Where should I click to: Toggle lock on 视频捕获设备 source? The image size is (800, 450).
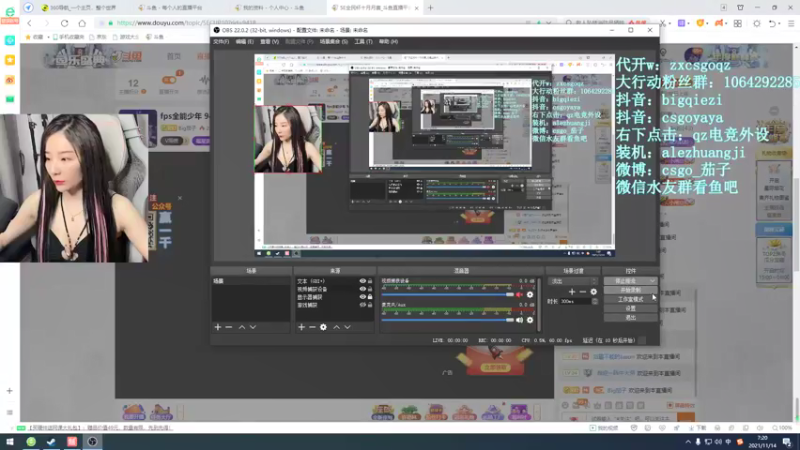[x=370, y=289]
